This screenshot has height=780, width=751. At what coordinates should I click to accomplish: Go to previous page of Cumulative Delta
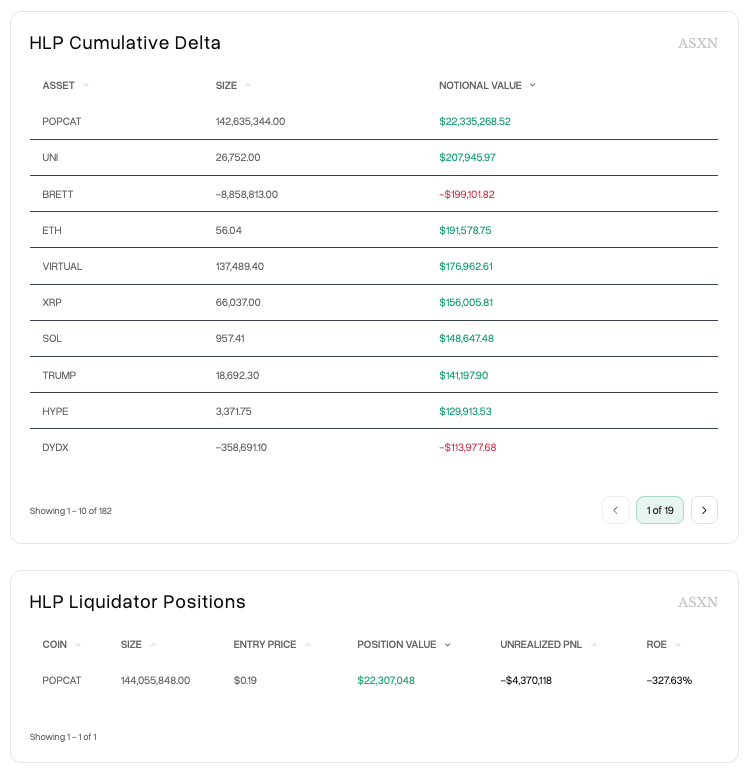tap(616, 510)
